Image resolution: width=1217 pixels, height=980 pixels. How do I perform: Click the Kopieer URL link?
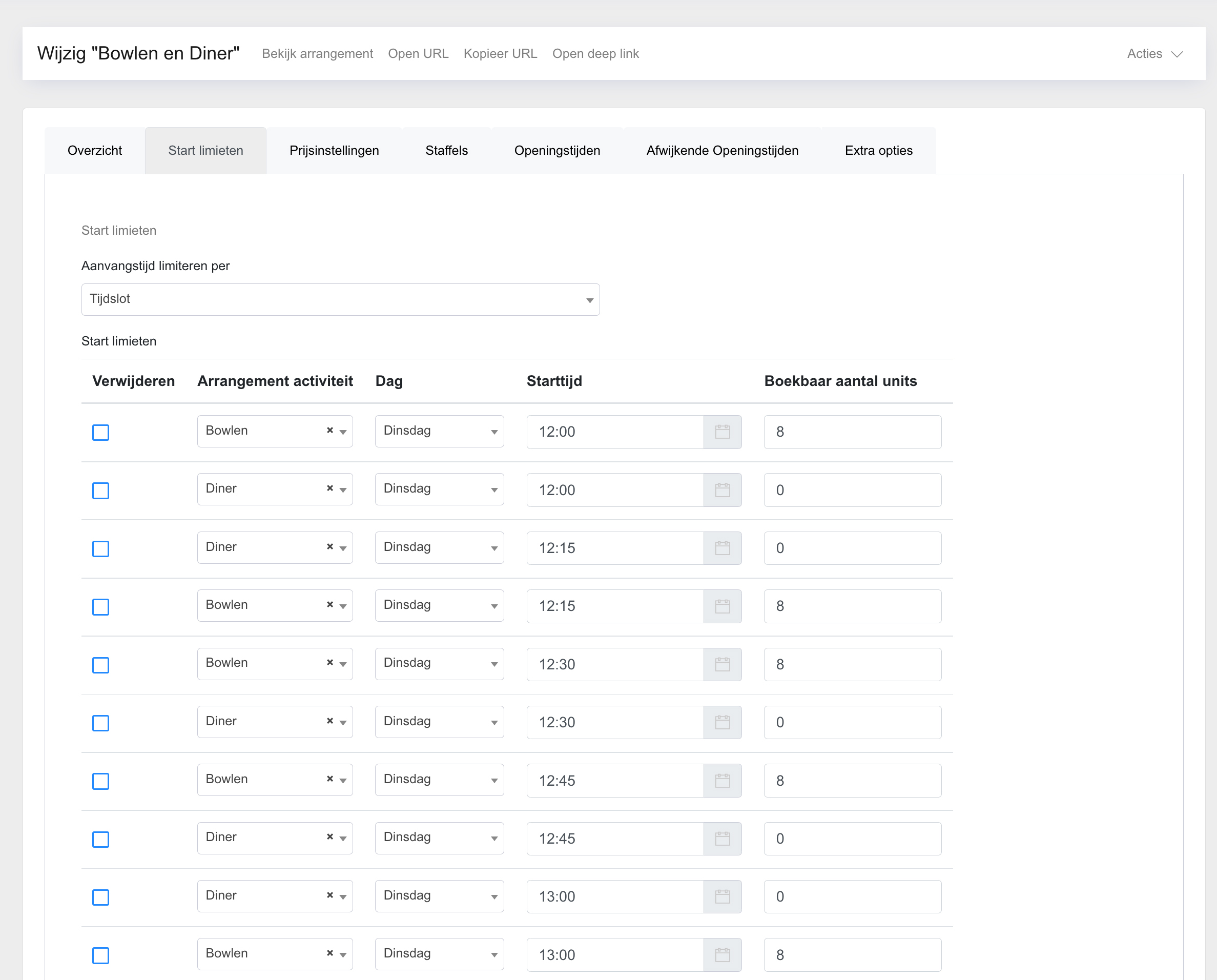pos(500,54)
